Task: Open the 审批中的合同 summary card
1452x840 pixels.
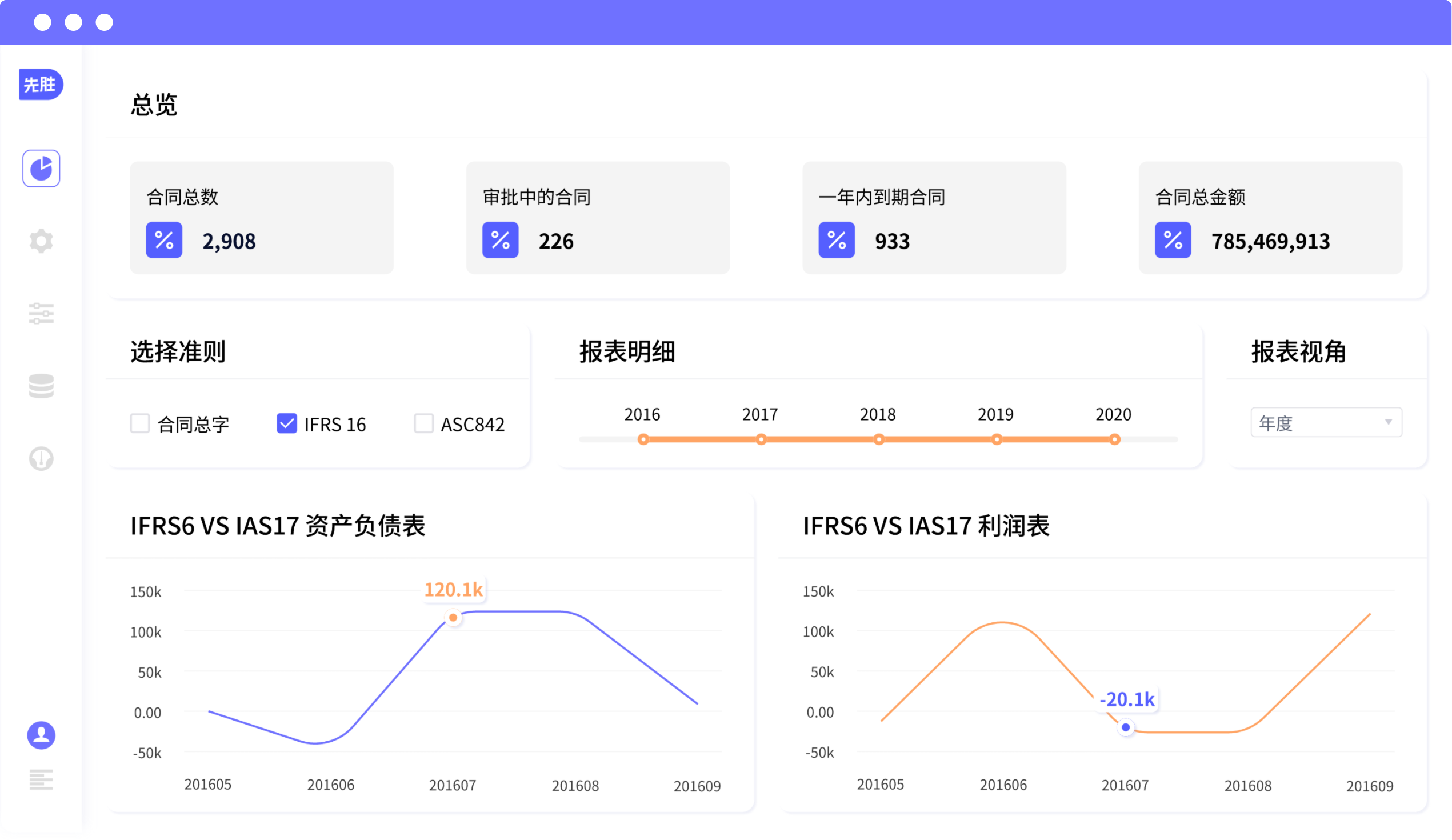Action: coord(598,218)
